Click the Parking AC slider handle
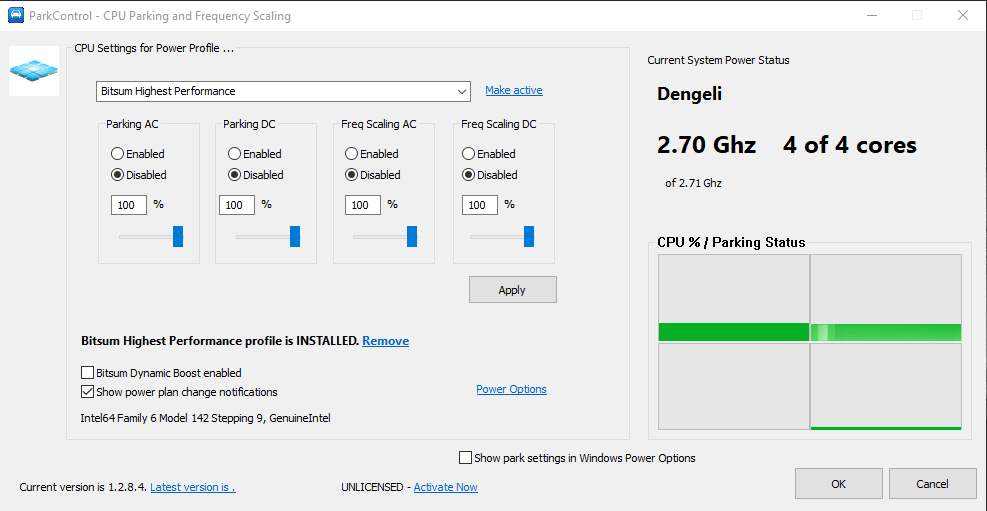Screen dimensions: 987x511 [x=178, y=237]
